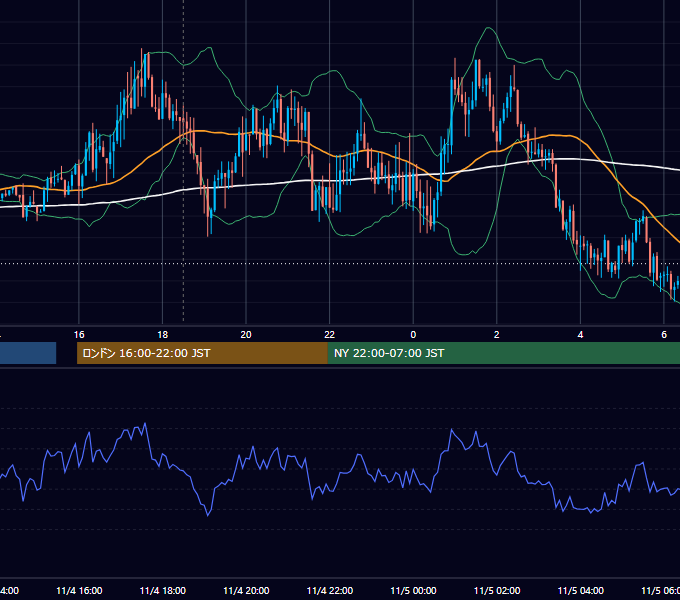This screenshot has height=600, width=680.
Task: Click the NY 22:00-07:00 JST session bar
Action: click(503, 353)
